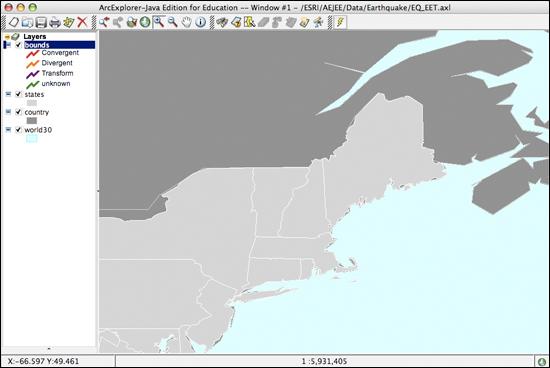This screenshot has height=368, width=550.
Task: Click the red Convergent line symbol
Action: (x=33, y=54)
